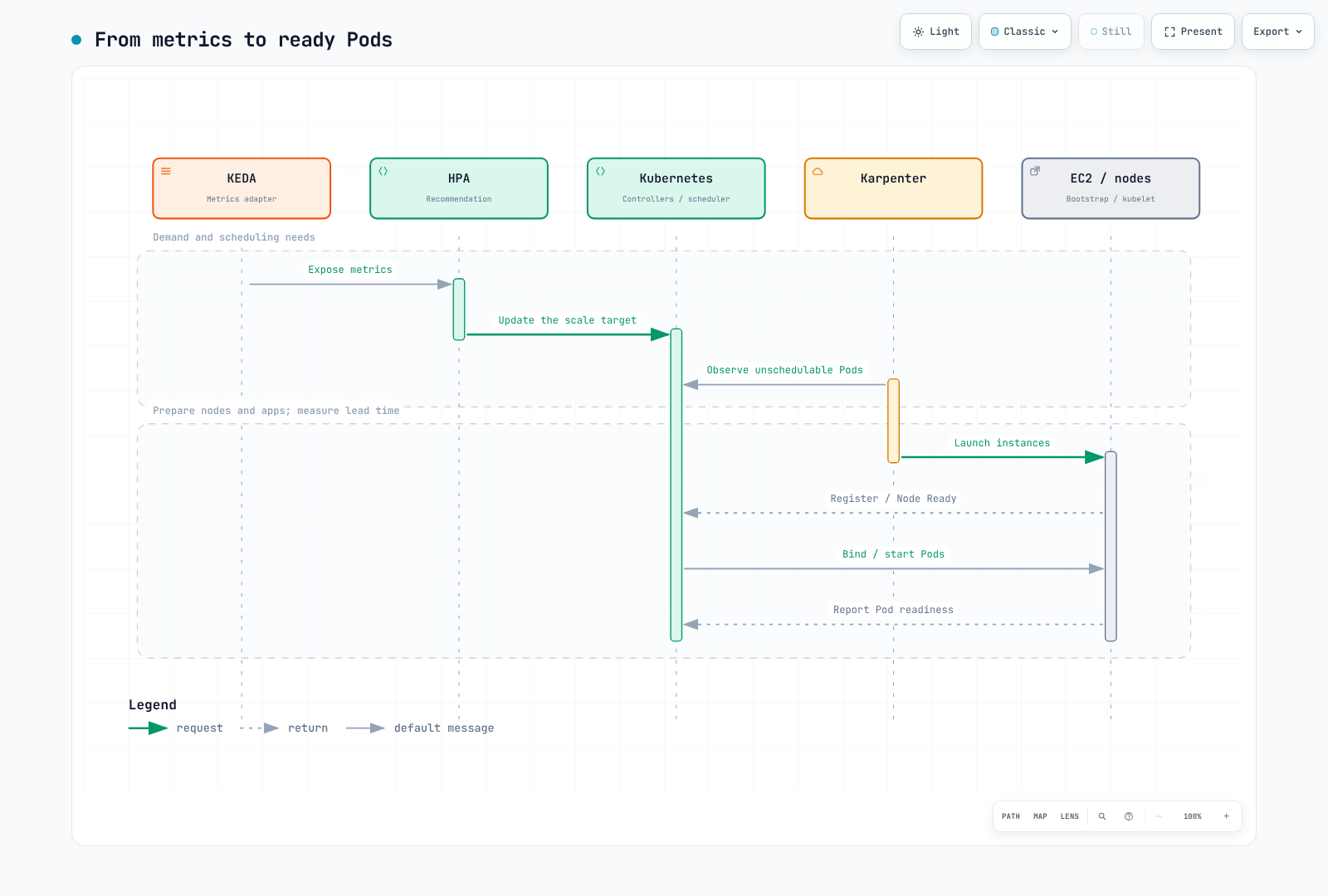Enter Present fullscreen mode
Screen dimensions: 1328x896
point(1193,32)
